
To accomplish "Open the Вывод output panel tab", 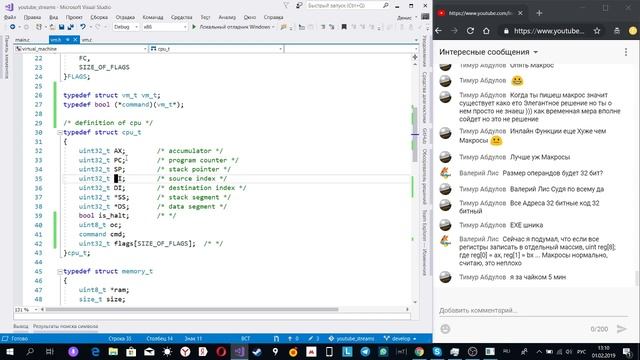I will [x=20, y=326].
